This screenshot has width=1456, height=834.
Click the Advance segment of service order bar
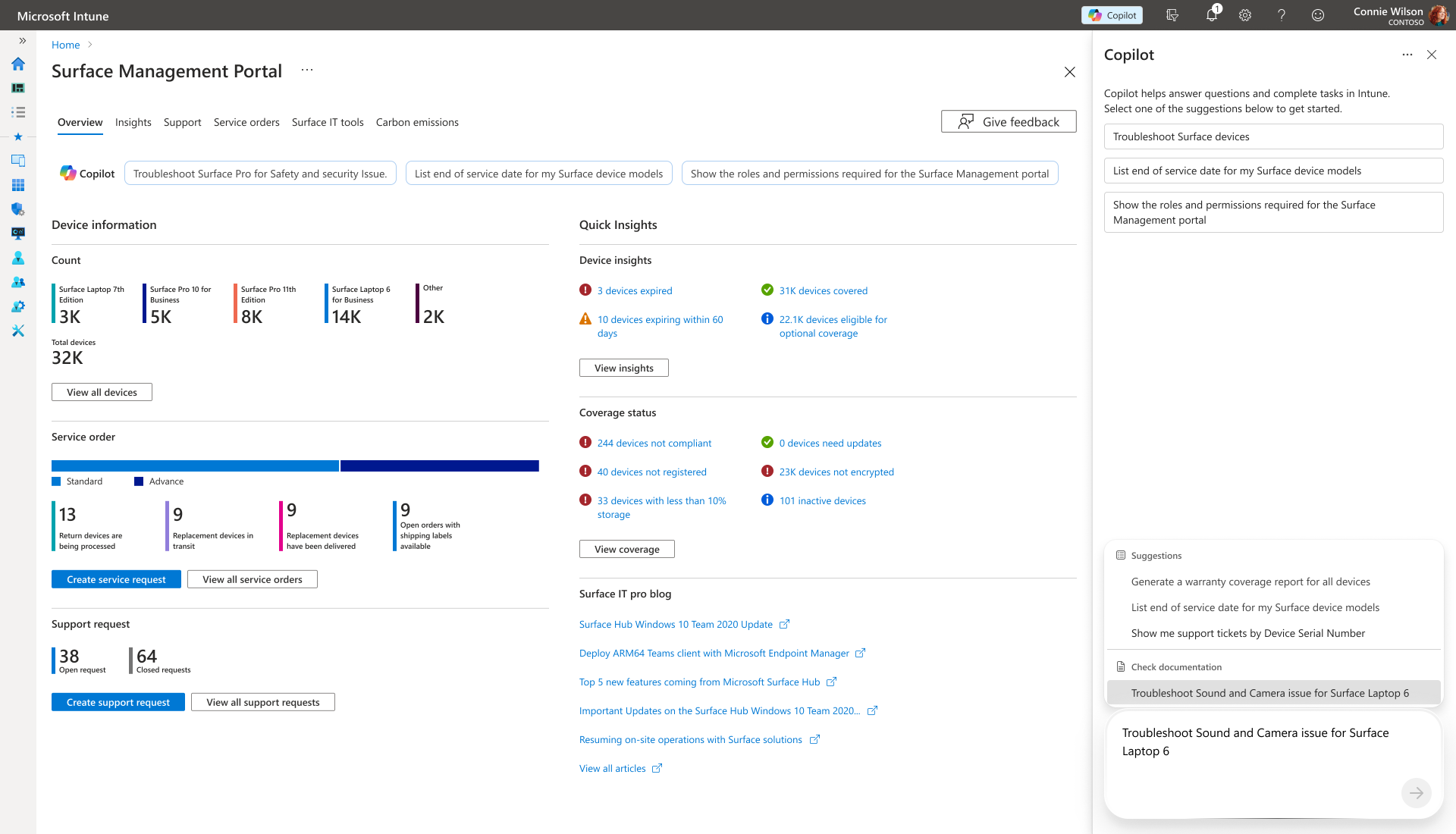point(440,466)
